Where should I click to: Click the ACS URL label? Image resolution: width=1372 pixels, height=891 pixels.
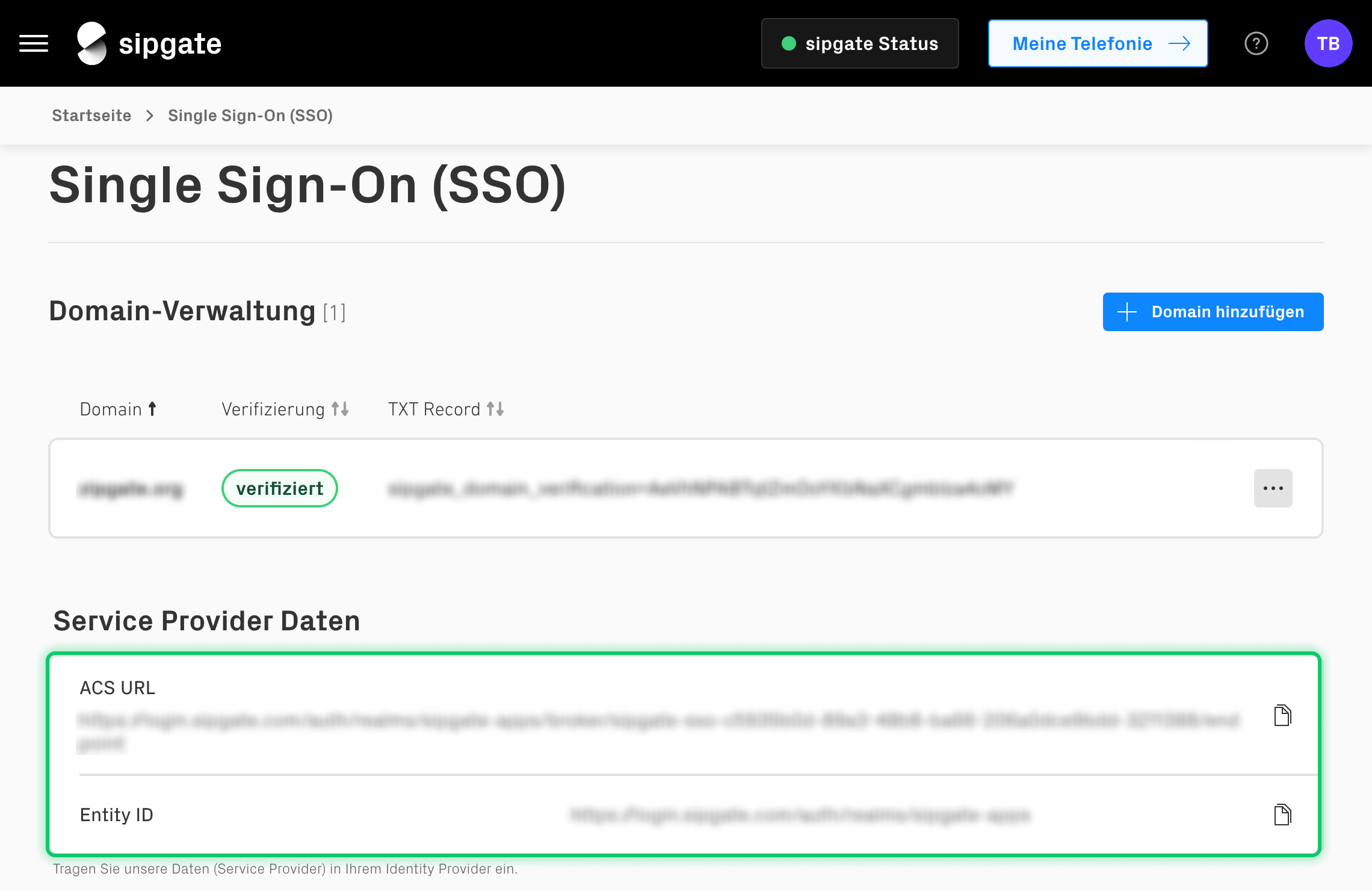tap(117, 688)
